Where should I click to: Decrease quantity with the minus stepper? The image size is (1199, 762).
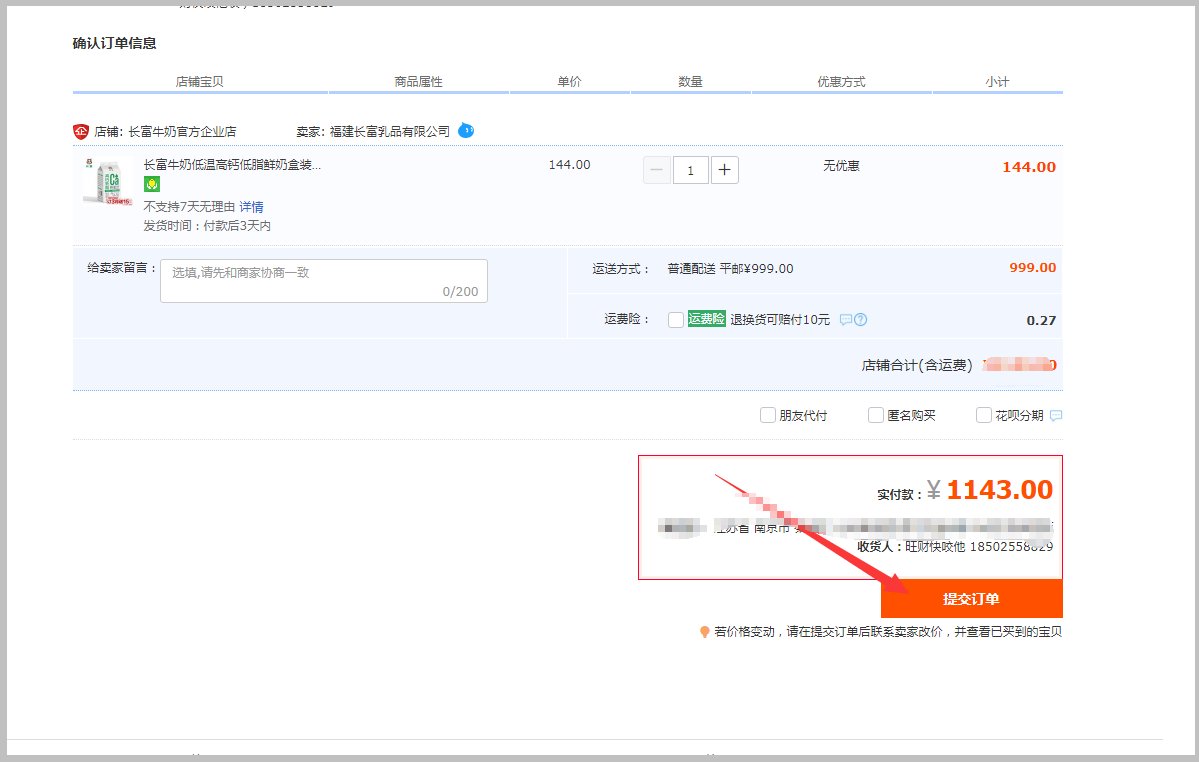(x=657, y=170)
